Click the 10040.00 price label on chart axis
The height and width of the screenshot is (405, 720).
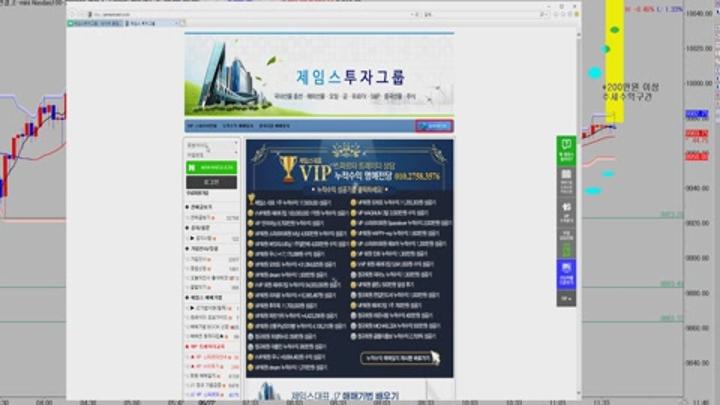(x=699, y=14)
